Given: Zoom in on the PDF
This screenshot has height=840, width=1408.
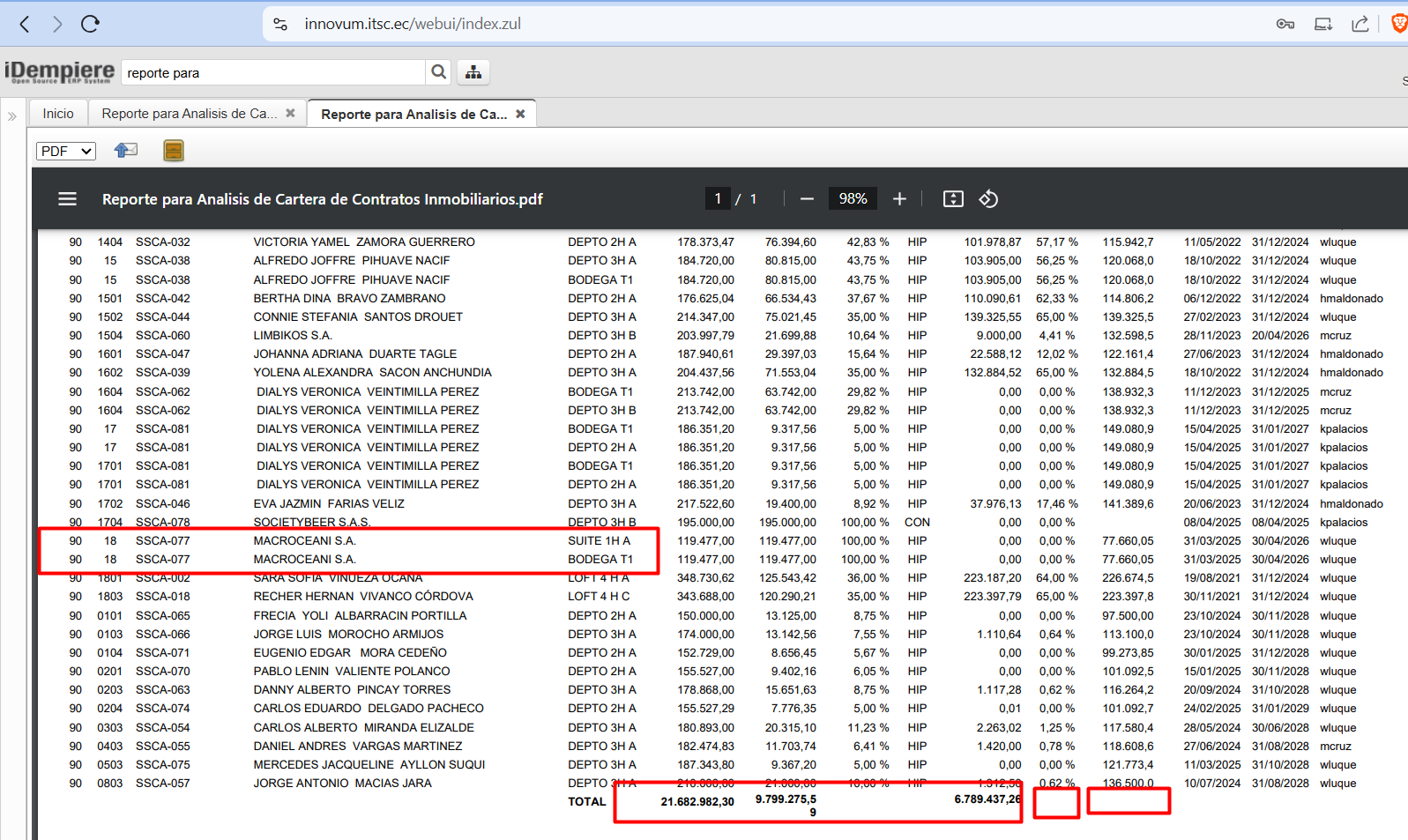Looking at the screenshot, I should point(899,199).
